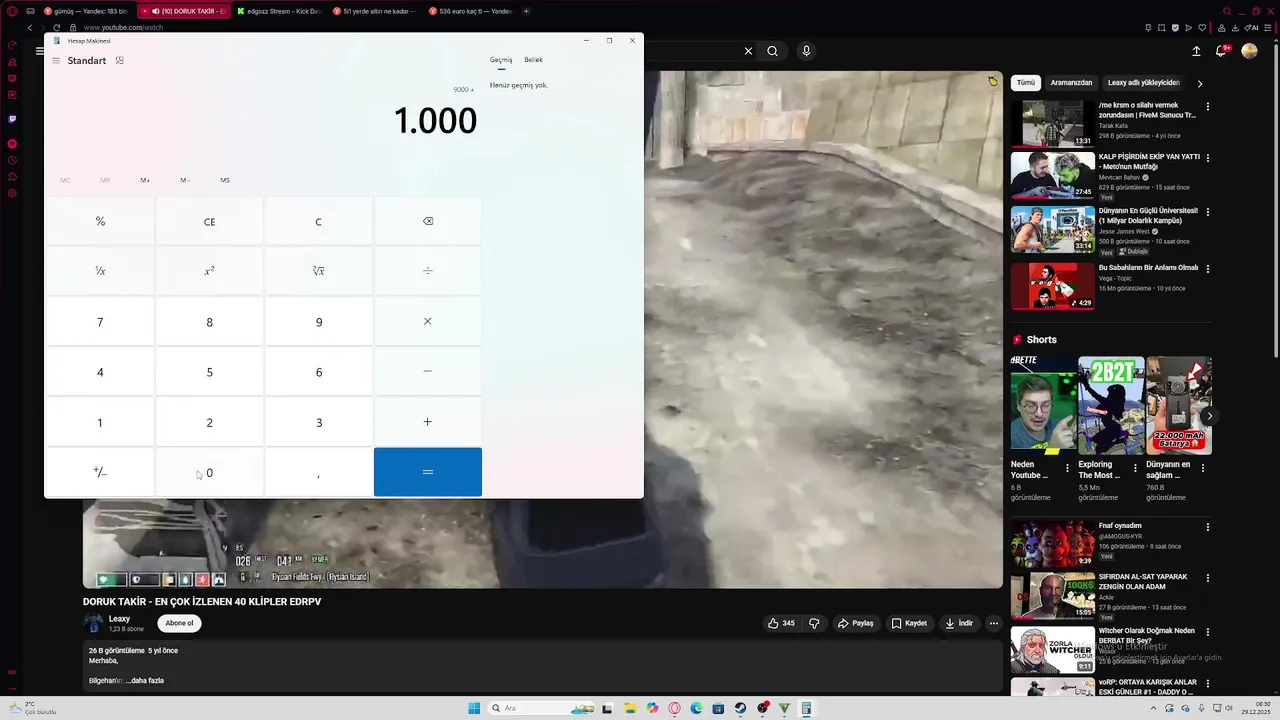Open the gümüş Yandex browser tab
The width and height of the screenshot is (1280, 720).
(x=86, y=11)
